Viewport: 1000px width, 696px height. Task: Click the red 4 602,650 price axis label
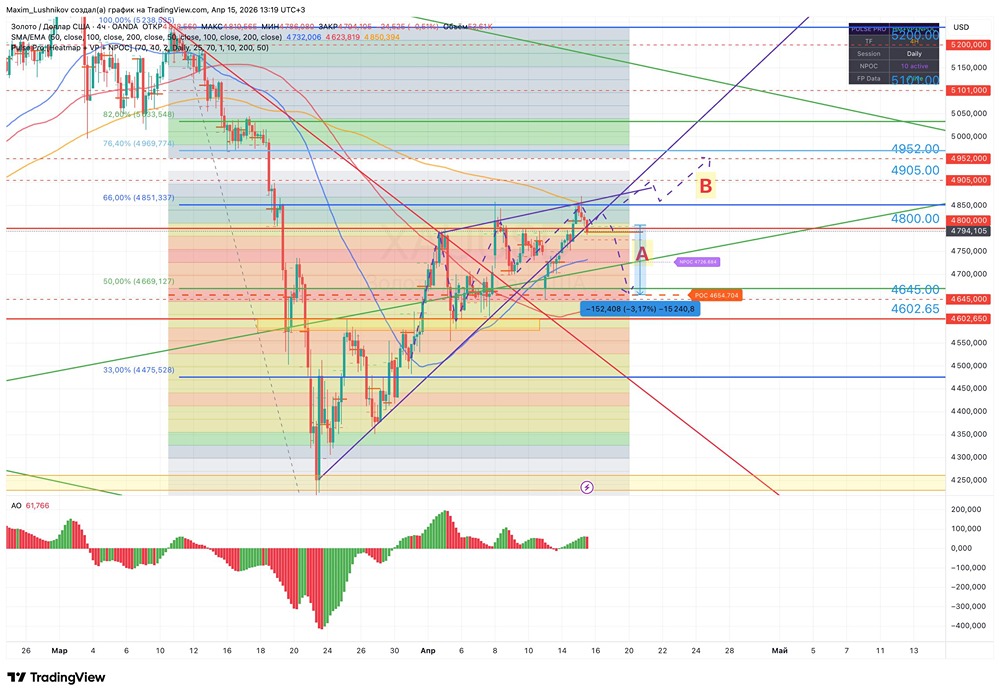click(969, 318)
